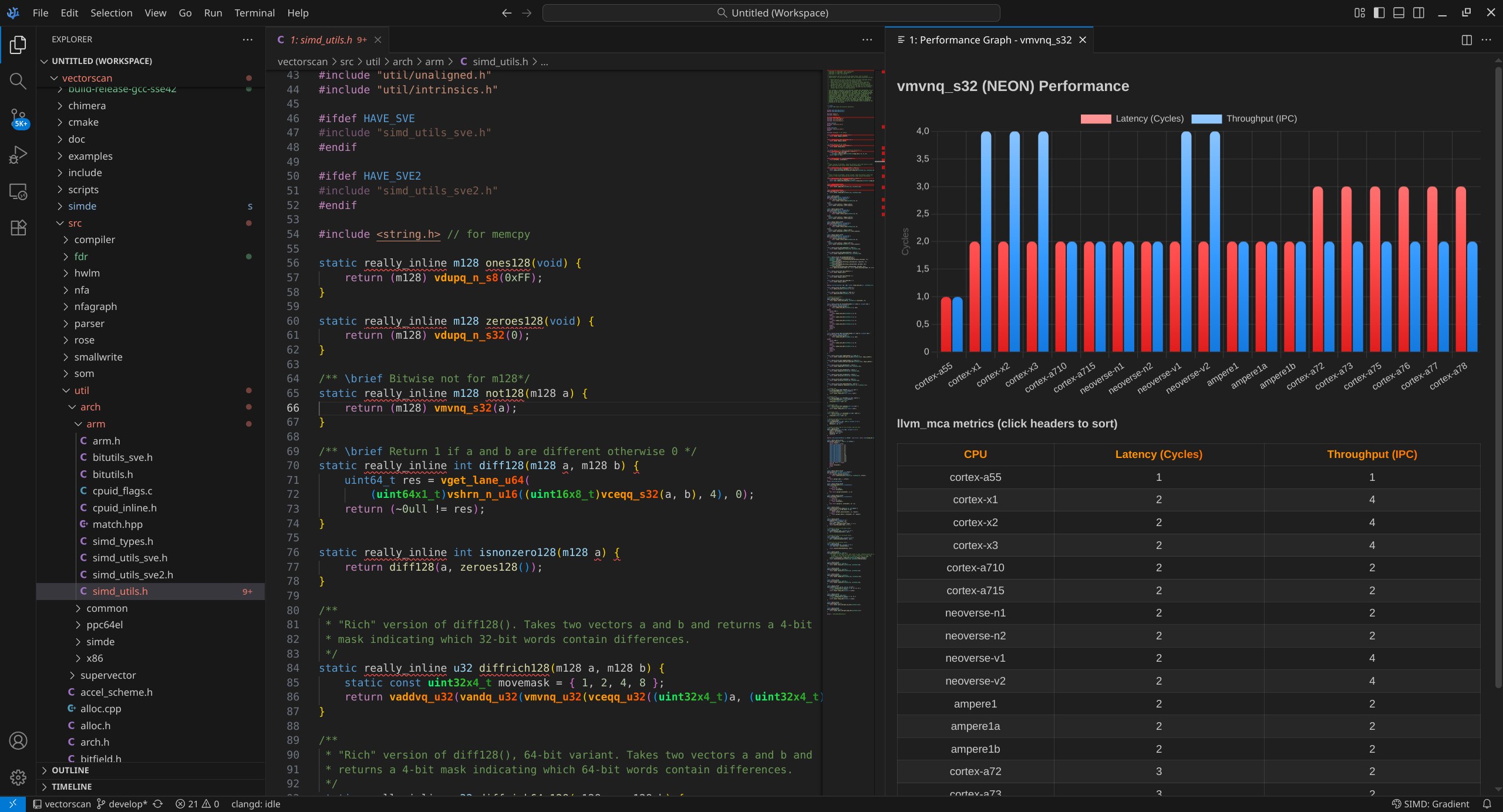Open the develop* branch picker
Image resolution: width=1503 pixels, height=812 pixels.
pos(123,804)
